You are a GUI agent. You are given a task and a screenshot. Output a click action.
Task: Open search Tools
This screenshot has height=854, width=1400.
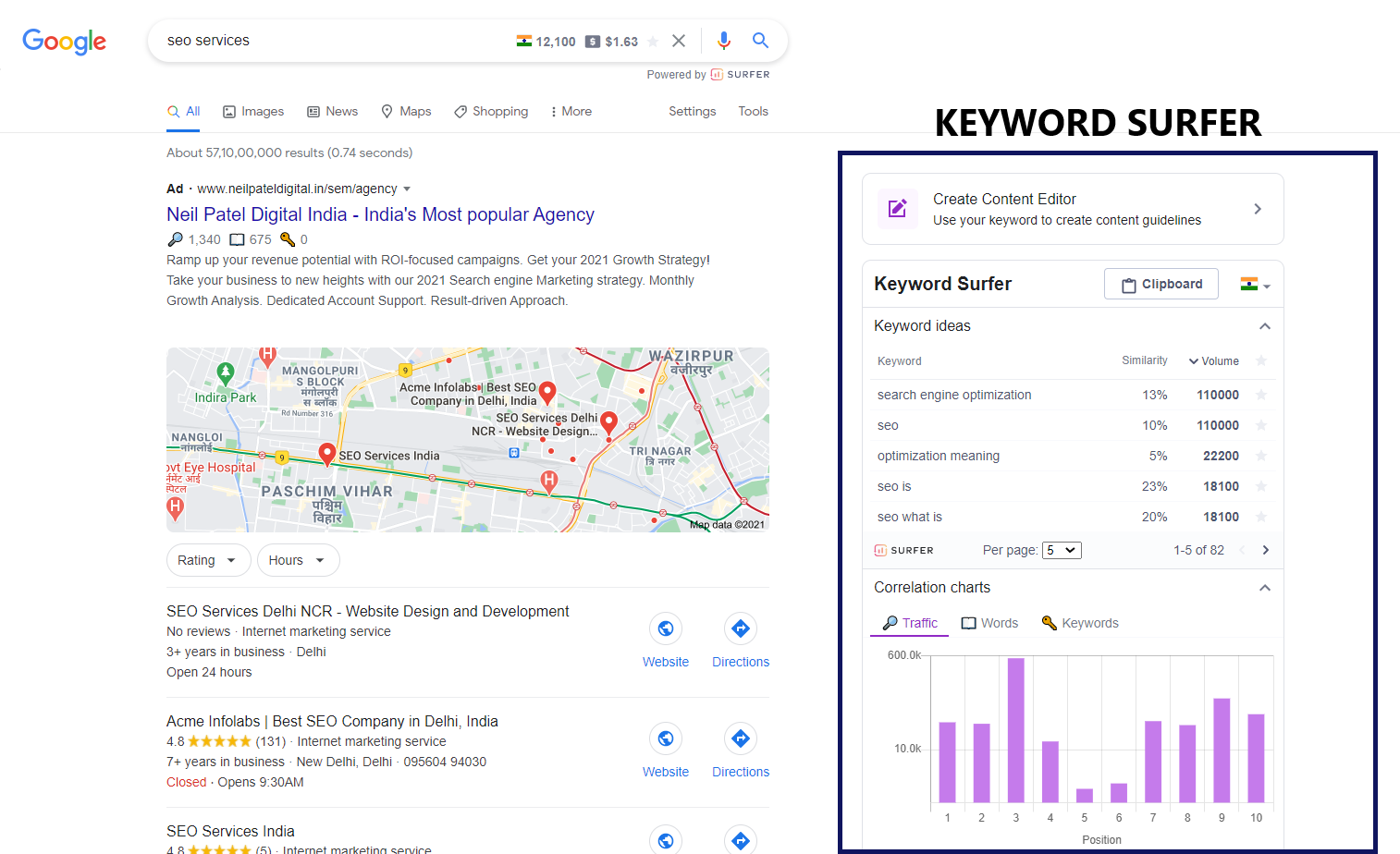point(753,111)
